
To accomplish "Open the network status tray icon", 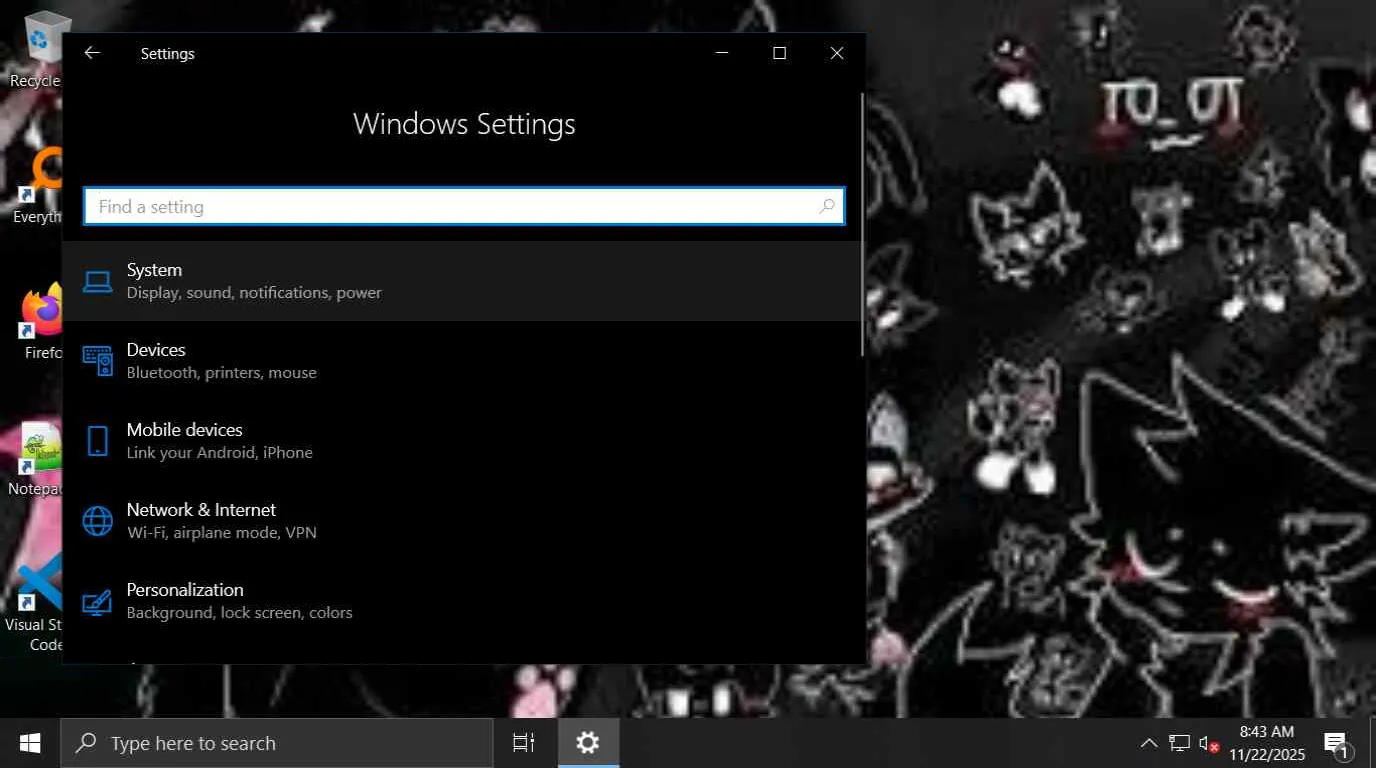I will click(1180, 743).
